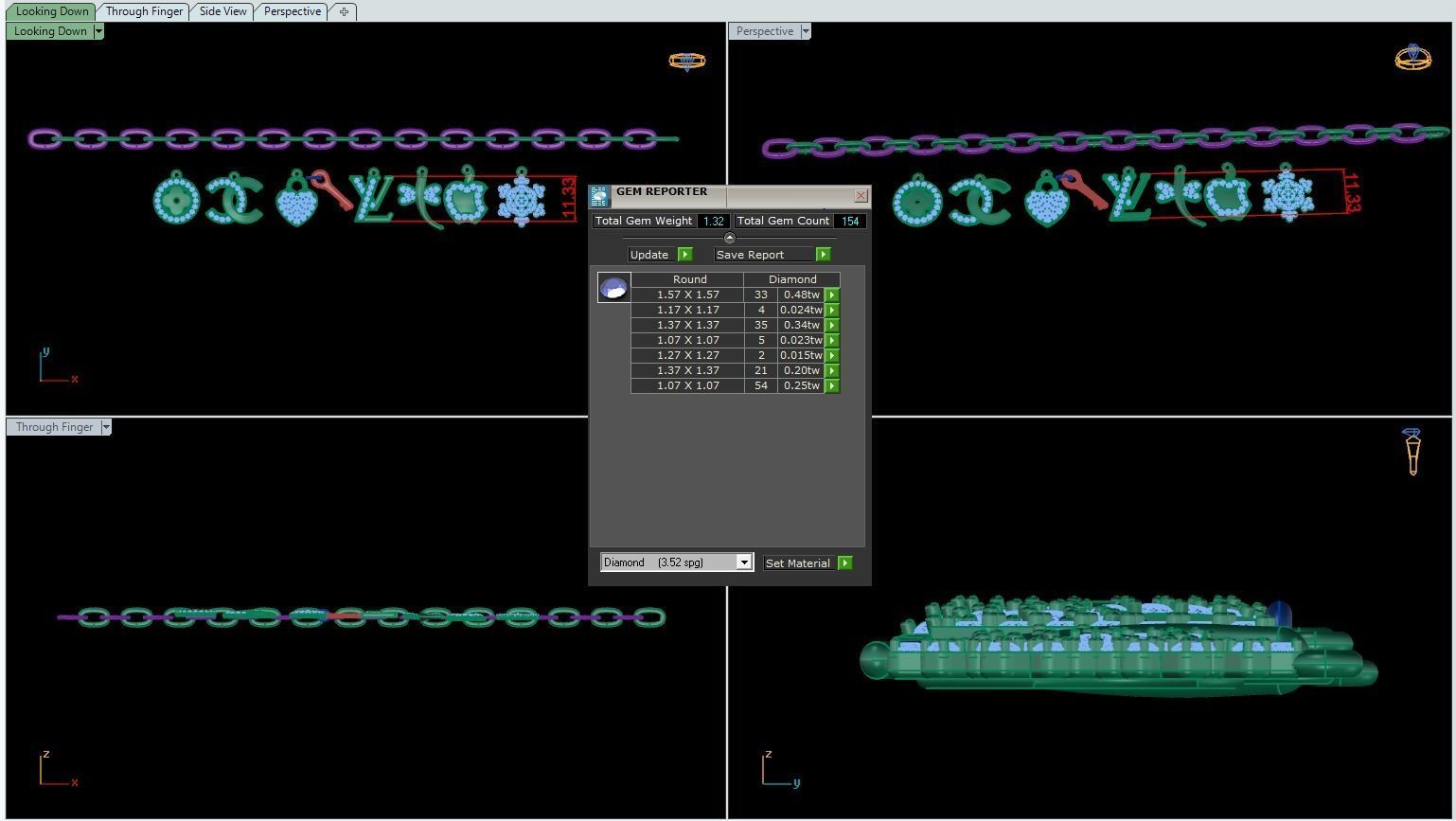Viewport: 1456px width, 821px height.
Task: Click the green arrow for the 0.023tw row
Action: pos(832,340)
